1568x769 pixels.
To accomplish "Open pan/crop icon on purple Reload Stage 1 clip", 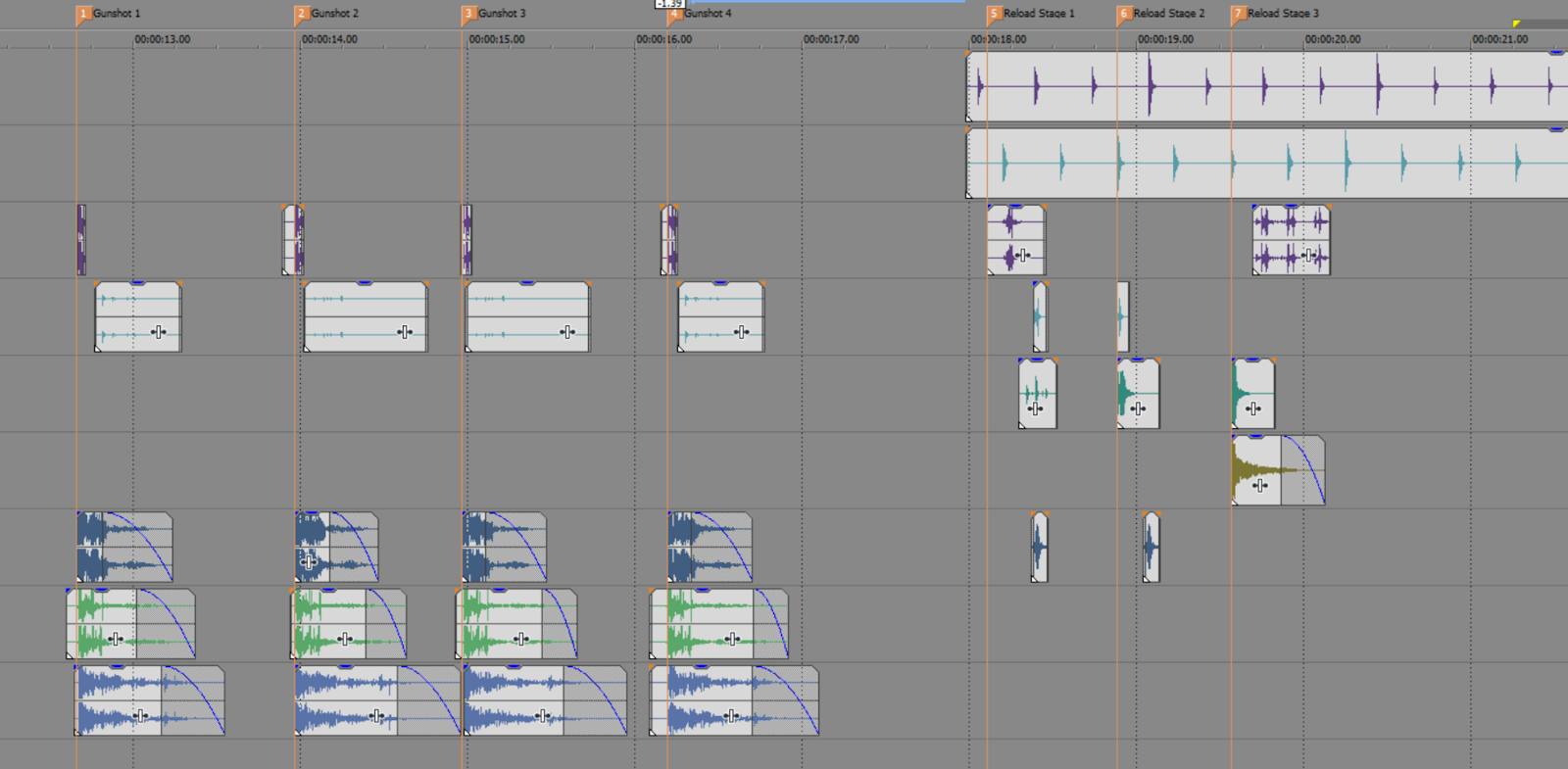I will 1023,256.
